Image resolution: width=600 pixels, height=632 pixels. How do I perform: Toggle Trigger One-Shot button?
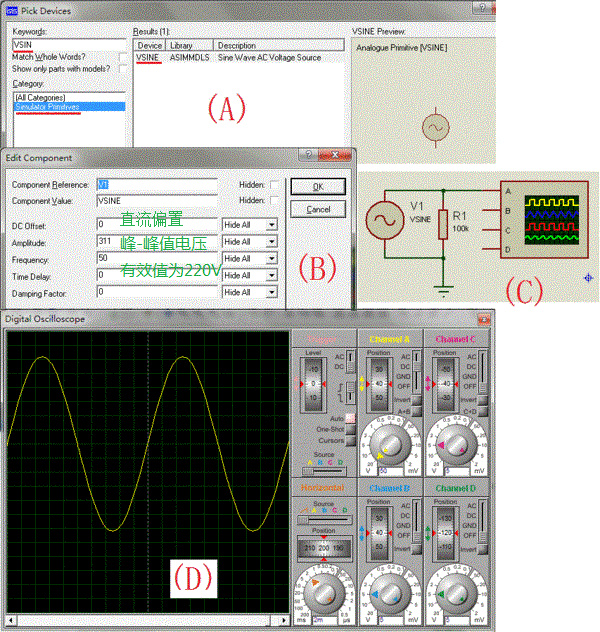[x=351, y=429]
